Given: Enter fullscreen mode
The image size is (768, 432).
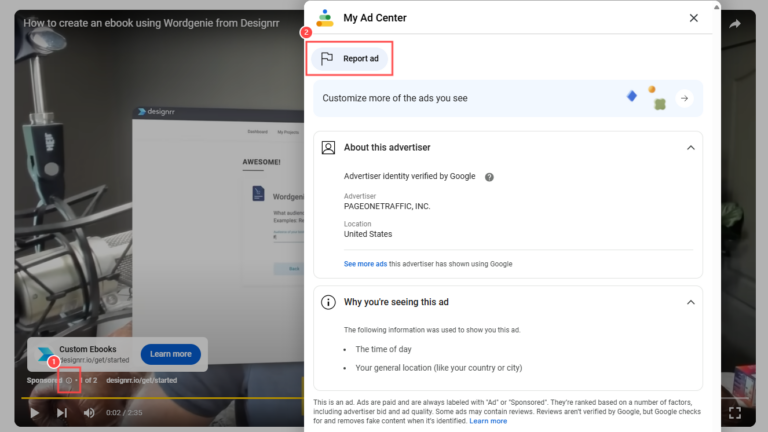Looking at the screenshot, I should (x=735, y=413).
